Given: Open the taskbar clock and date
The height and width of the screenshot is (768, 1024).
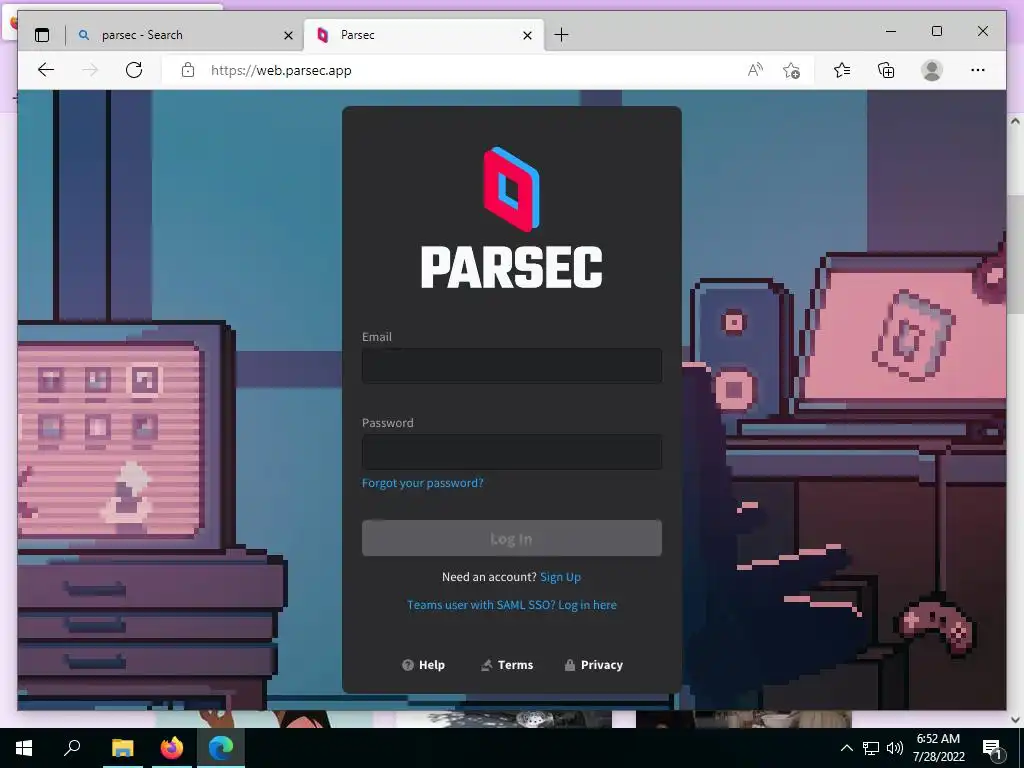Looking at the screenshot, I should pos(938,748).
